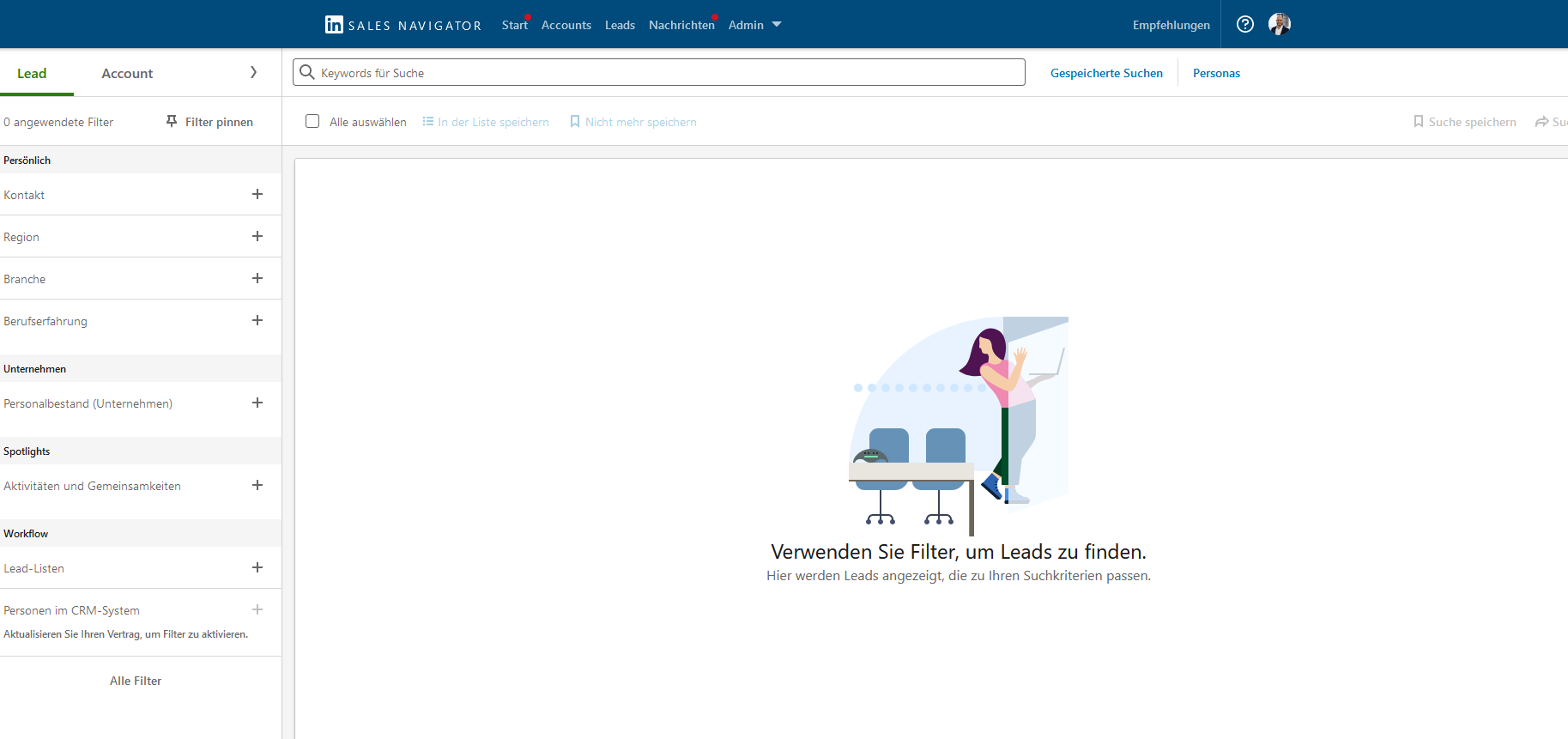Click the Keywords für Suche field
Viewport: 1568px width, 739px height.
click(x=669, y=73)
